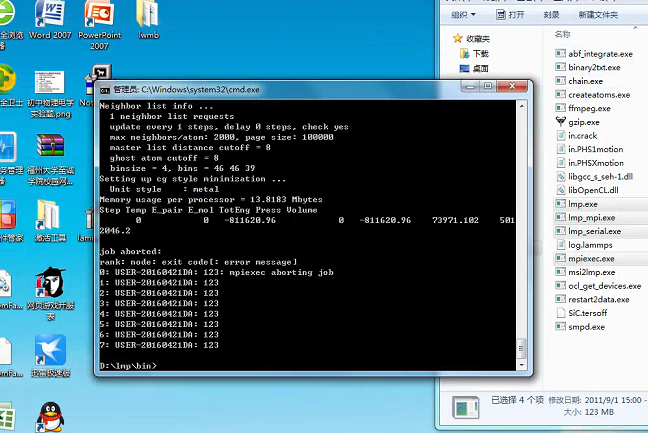The height and width of the screenshot is (433, 648).
Task: Click the cmd scrollbar up arrow
Action: [522, 106]
